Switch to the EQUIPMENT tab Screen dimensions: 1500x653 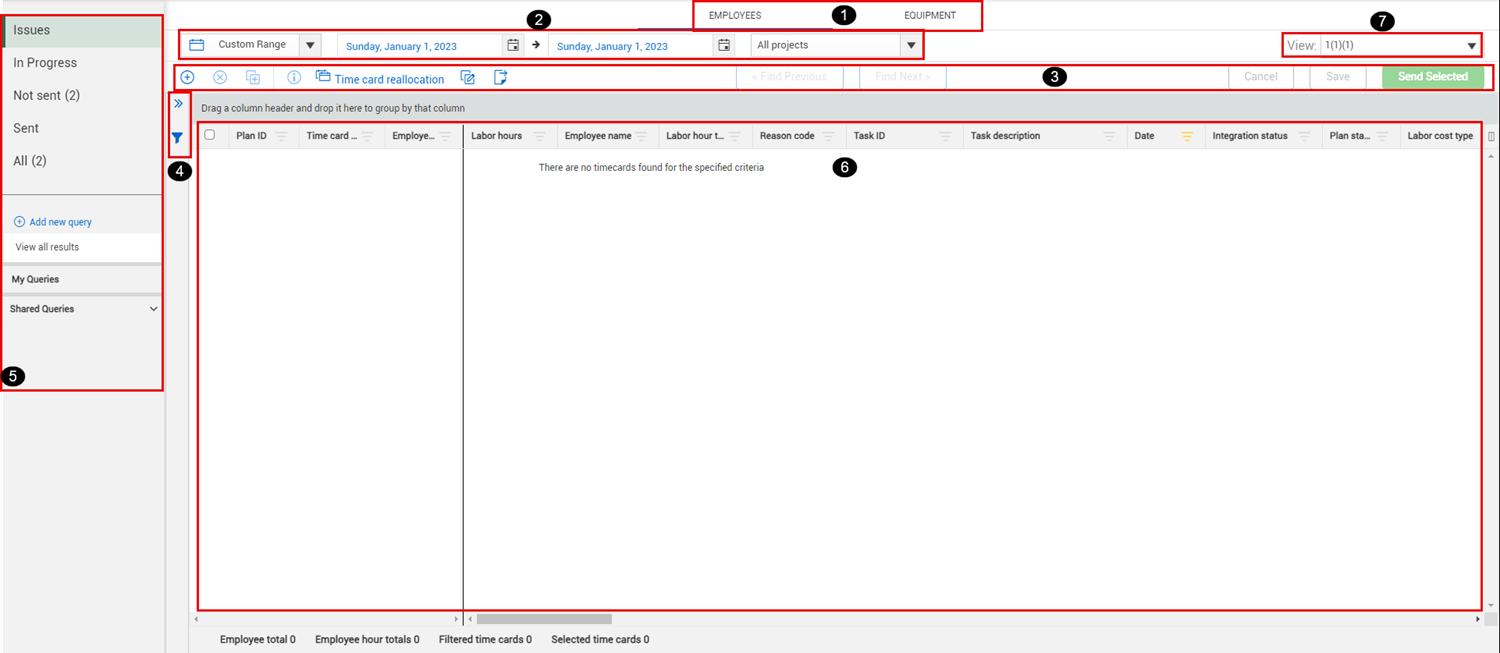[x=930, y=15]
